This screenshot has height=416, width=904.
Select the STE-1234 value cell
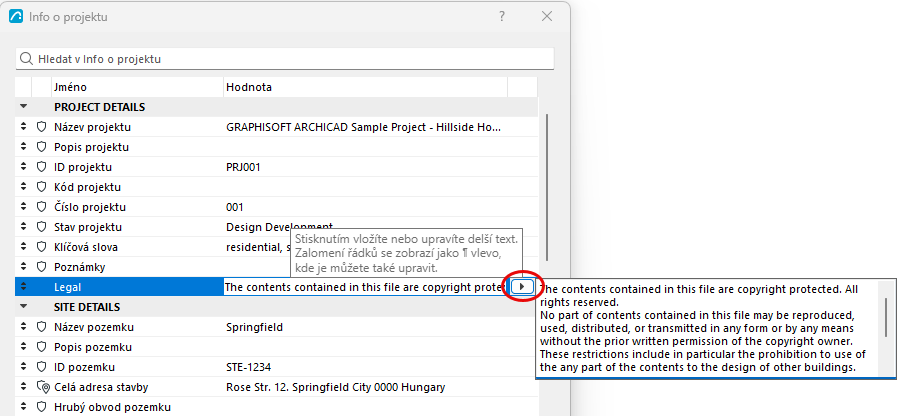click(248, 367)
